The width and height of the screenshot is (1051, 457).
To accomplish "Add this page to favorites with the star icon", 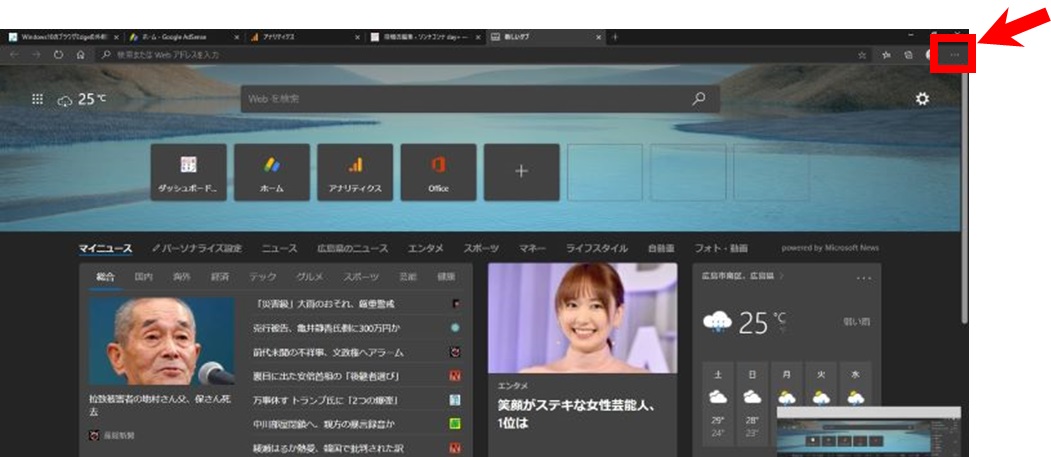I will [x=862, y=55].
